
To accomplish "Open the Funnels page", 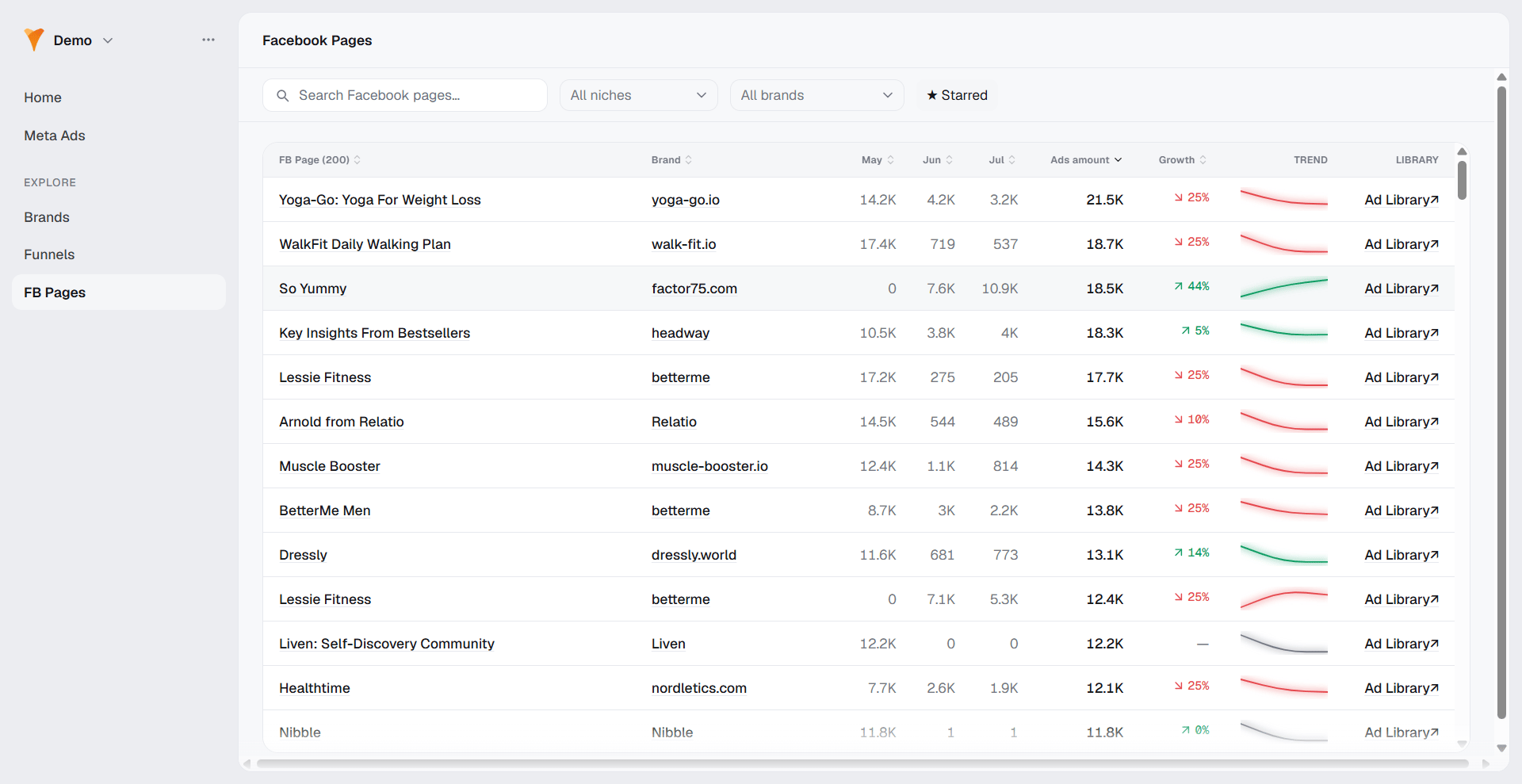I will 49,254.
